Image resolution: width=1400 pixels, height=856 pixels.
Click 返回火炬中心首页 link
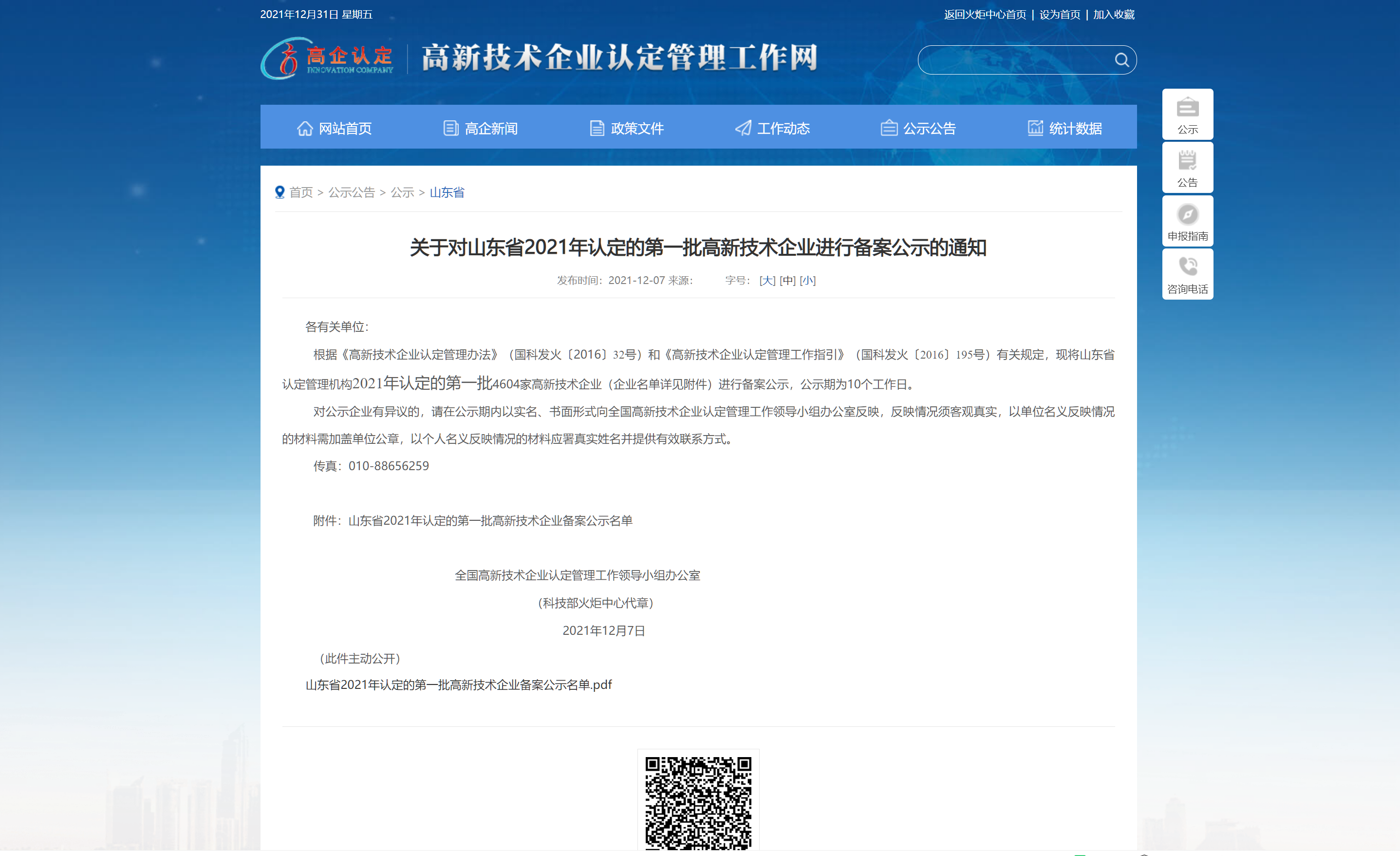(x=985, y=15)
